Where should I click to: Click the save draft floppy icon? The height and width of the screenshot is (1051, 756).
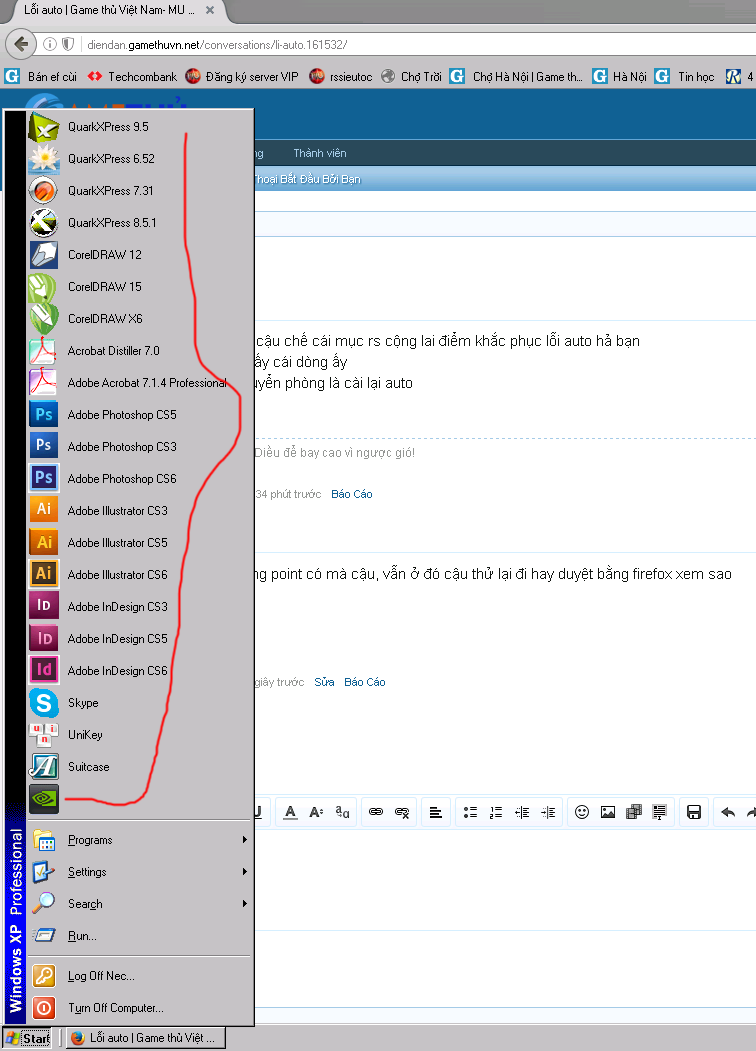point(694,812)
